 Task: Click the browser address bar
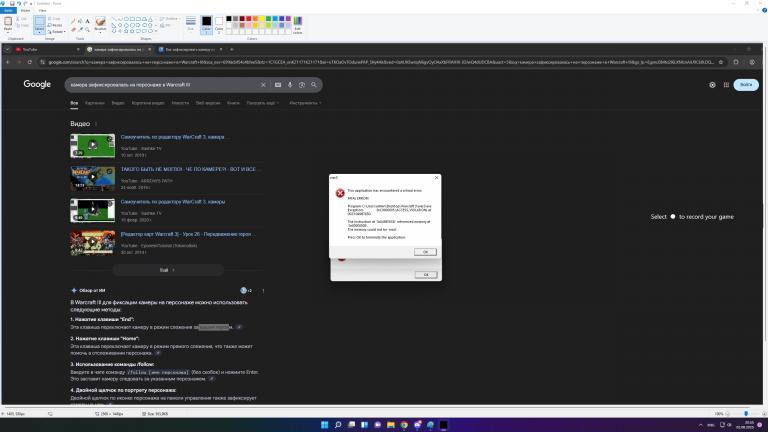click(381, 62)
